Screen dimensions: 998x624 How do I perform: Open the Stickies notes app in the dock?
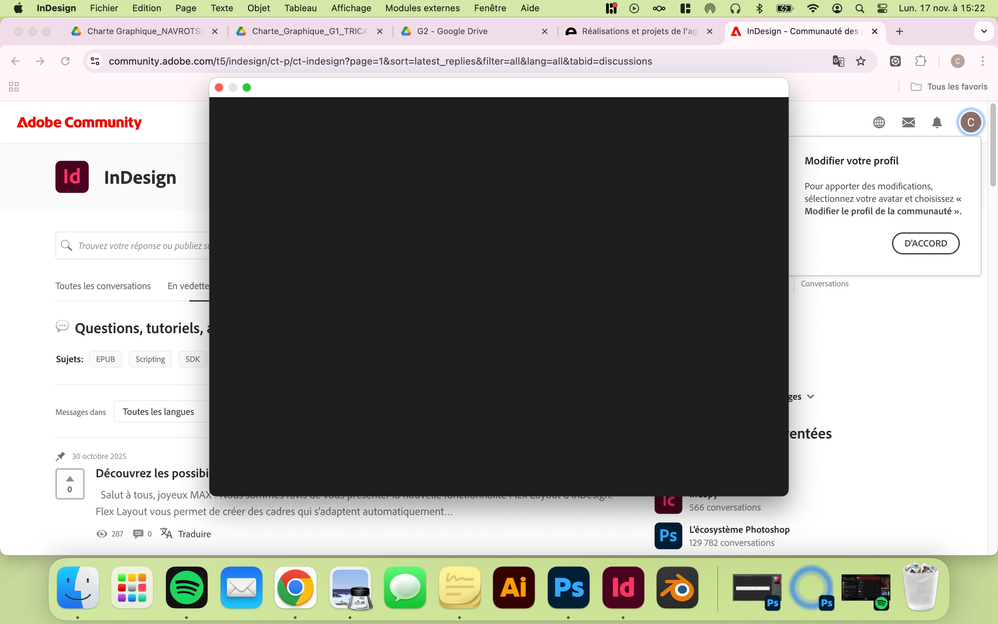coord(460,587)
